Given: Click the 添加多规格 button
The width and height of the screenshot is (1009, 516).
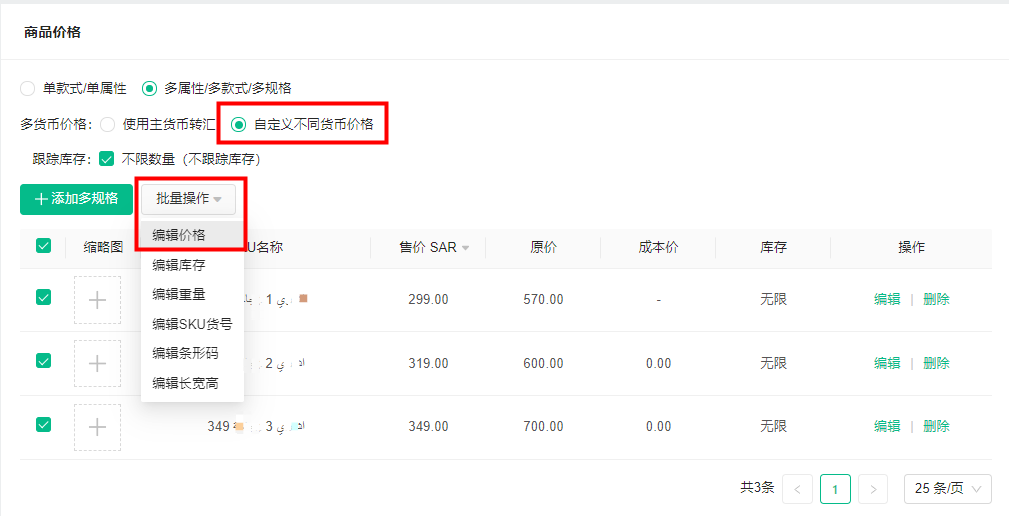Looking at the screenshot, I should 76,199.
